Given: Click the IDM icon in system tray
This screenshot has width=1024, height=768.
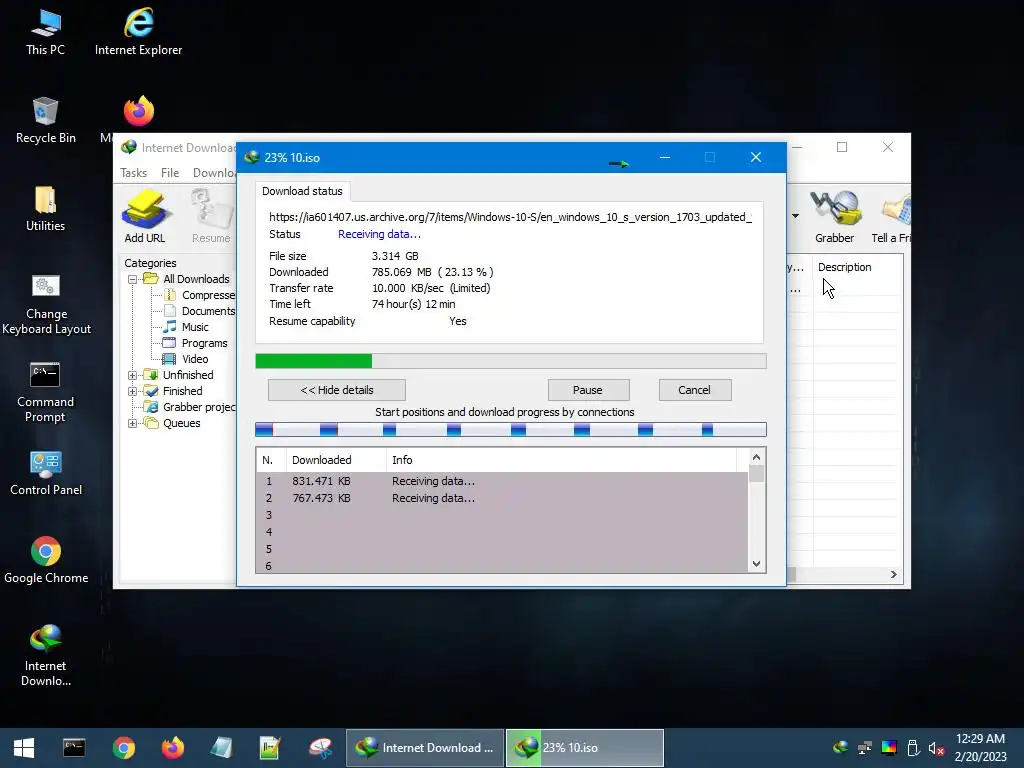Looking at the screenshot, I should [x=841, y=747].
